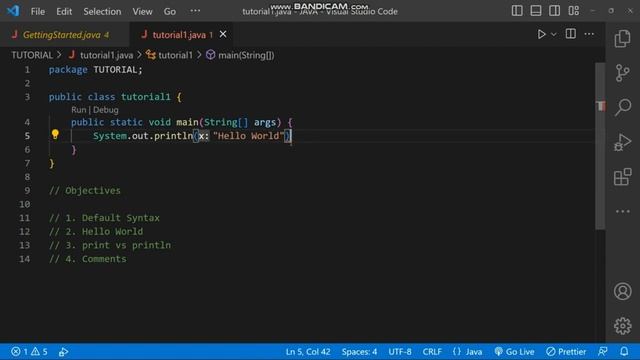Click the editor vertical scrollbar
Image resolution: width=640 pixels, height=360 pixels.
point(600,147)
